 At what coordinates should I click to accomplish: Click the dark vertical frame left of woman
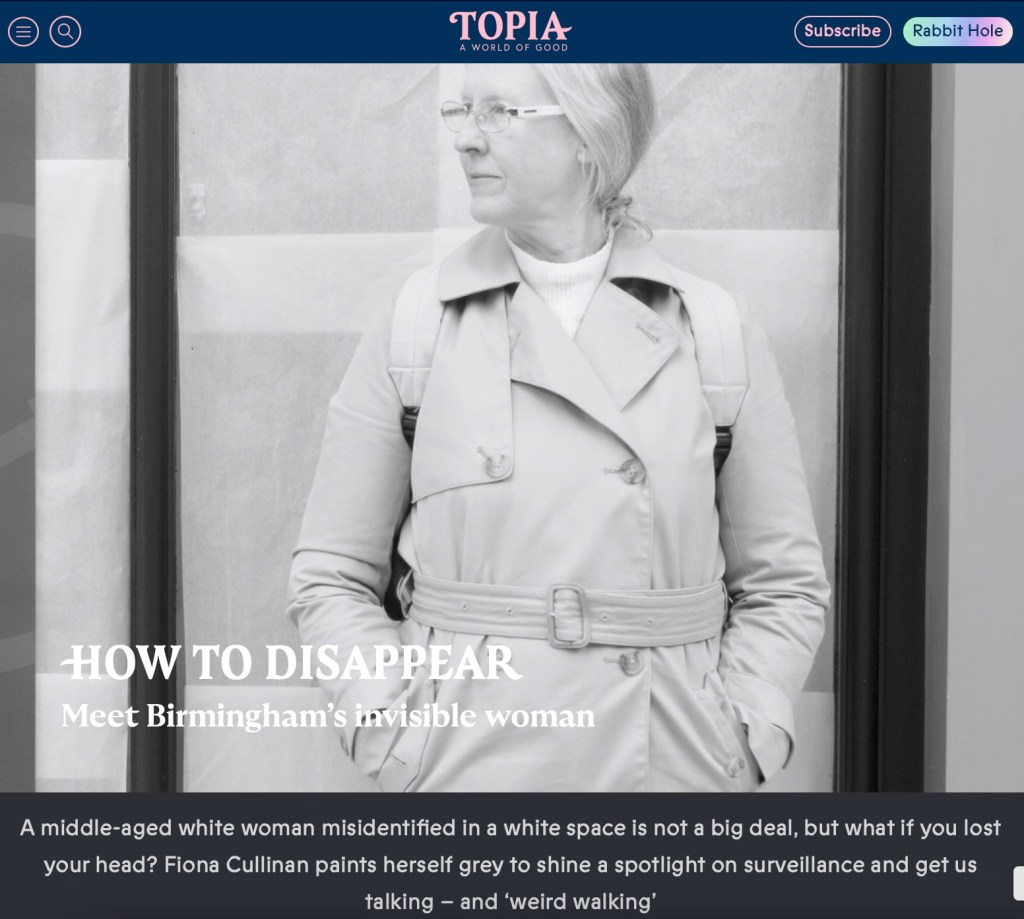pyautogui.click(x=153, y=420)
